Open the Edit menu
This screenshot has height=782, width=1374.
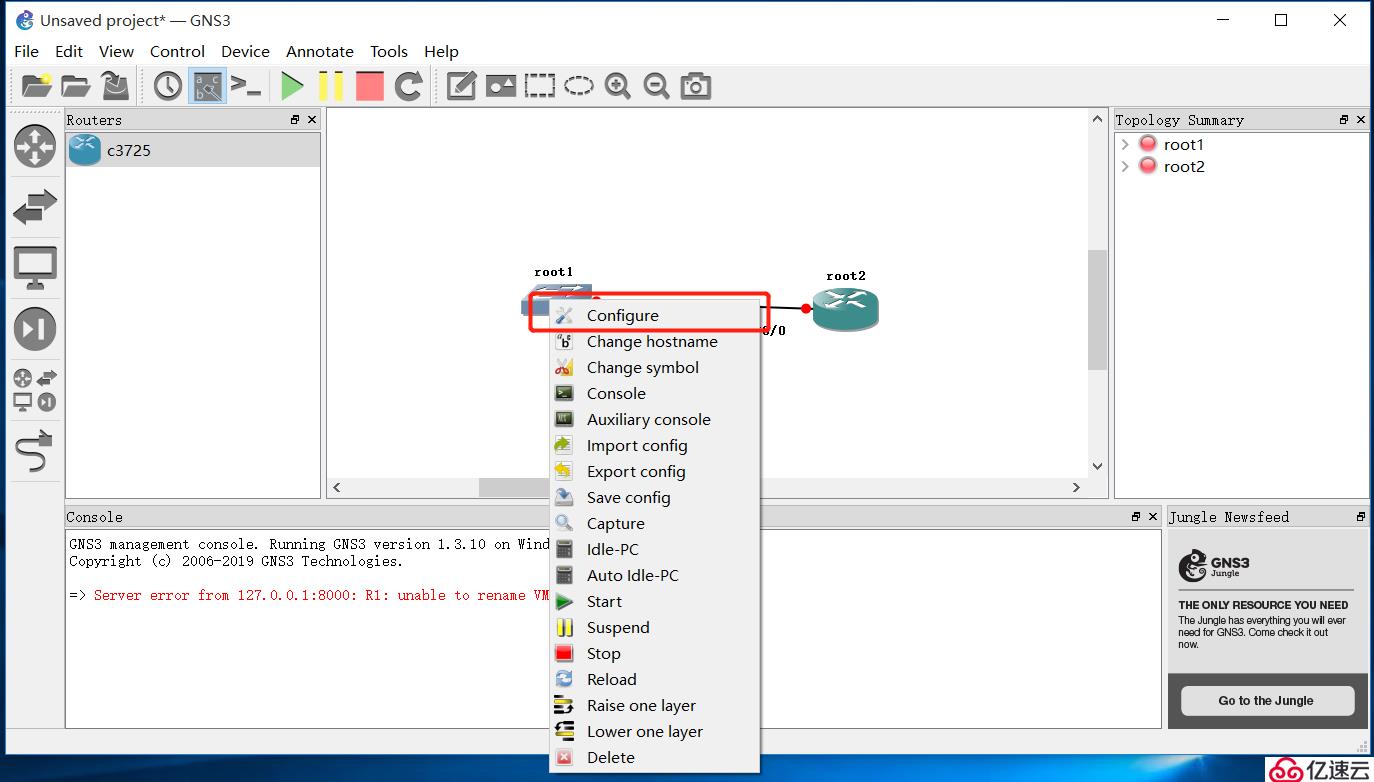[x=69, y=51]
